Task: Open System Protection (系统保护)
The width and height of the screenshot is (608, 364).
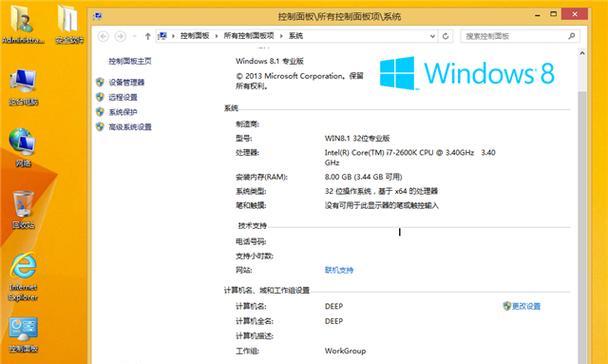Action: click(x=123, y=112)
